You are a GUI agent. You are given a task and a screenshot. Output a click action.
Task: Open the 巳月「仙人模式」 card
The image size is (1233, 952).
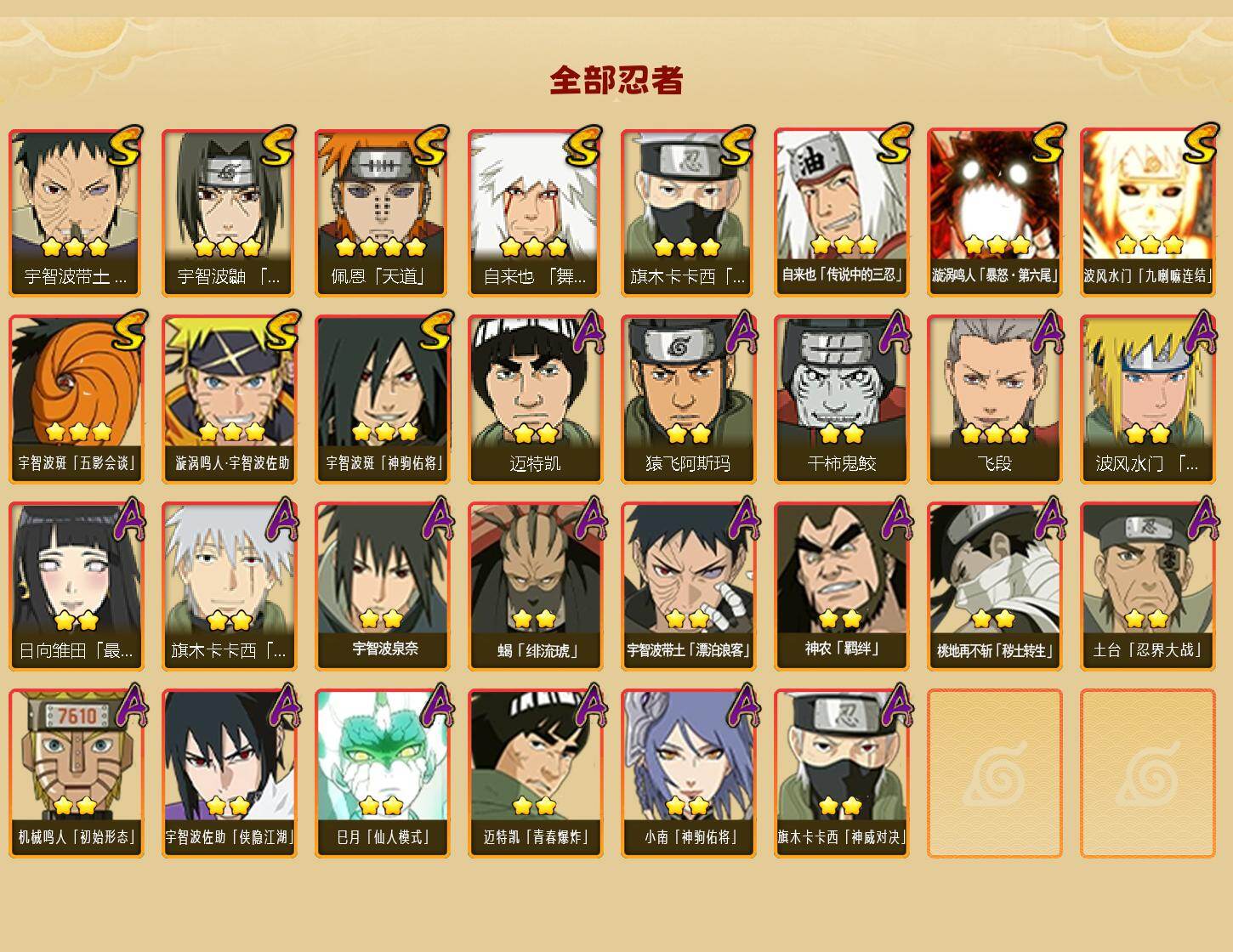pyautogui.click(x=382, y=773)
